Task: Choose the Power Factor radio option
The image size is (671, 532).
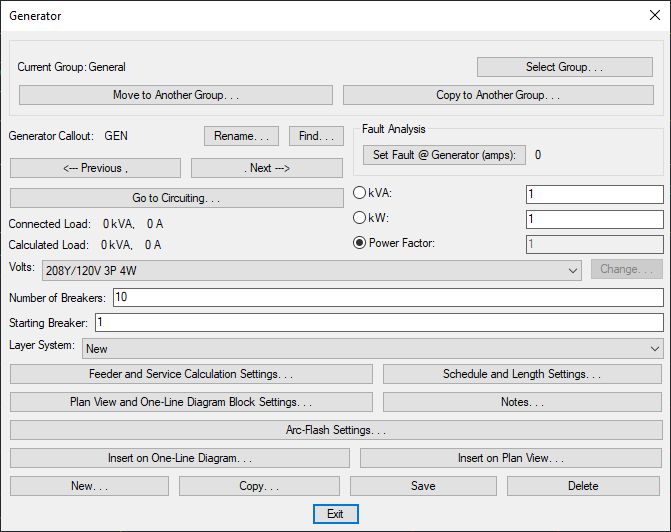Action: pos(361,243)
